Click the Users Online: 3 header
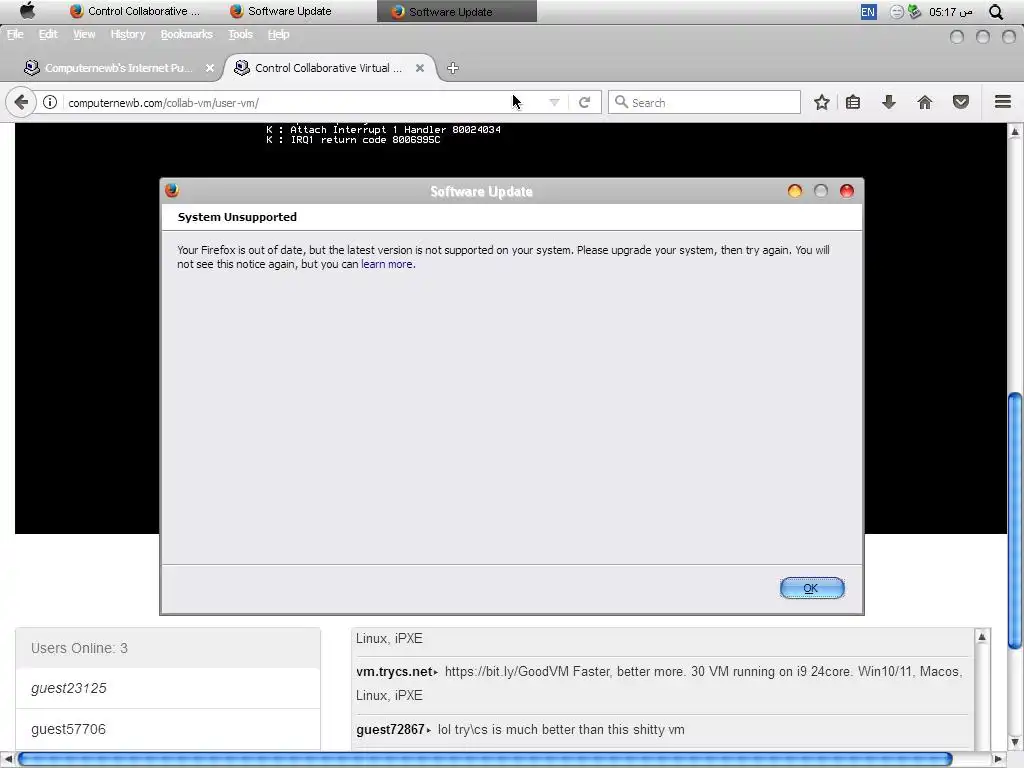This screenshot has height=768, width=1024. [x=168, y=648]
